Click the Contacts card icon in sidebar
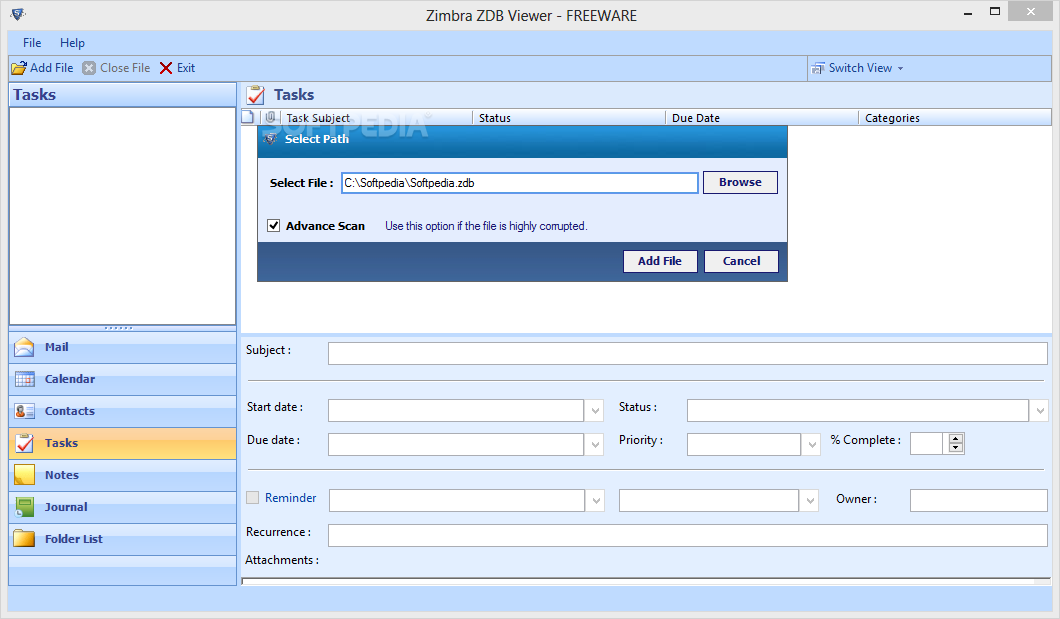This screenshot has width=1060, height=619. [24, 411]
